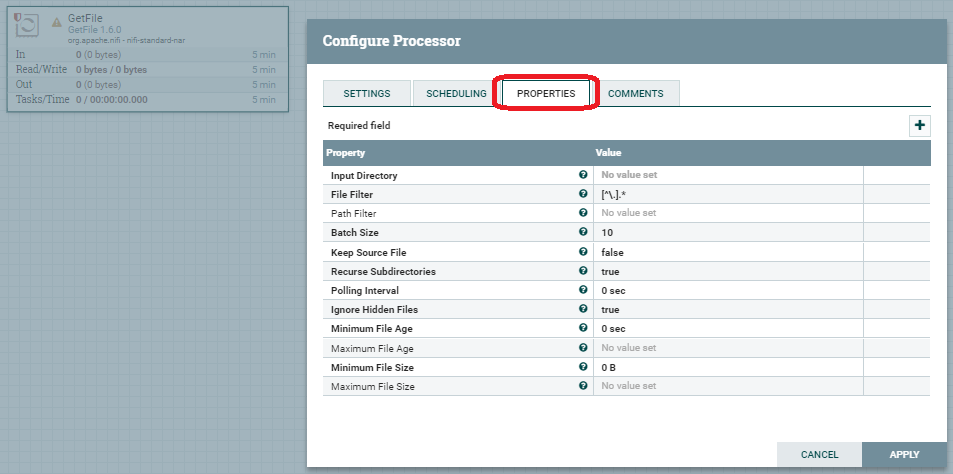Click help icon beside File Filter
This screenshot has height=474, width=953.
point(583,194)
